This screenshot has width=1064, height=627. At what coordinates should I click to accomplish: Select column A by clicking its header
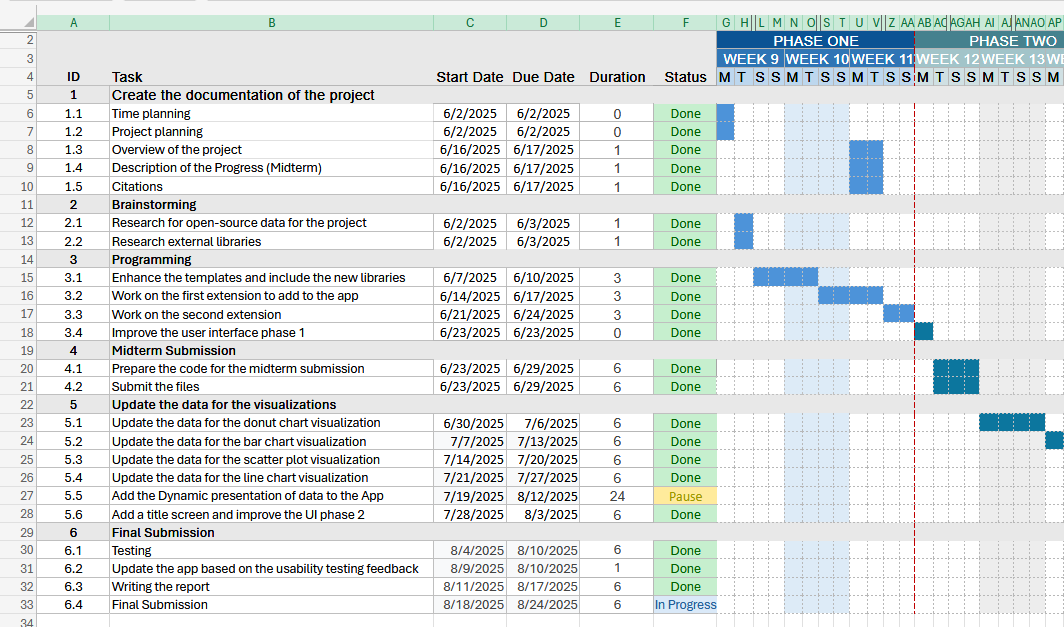tap(73, 22)
